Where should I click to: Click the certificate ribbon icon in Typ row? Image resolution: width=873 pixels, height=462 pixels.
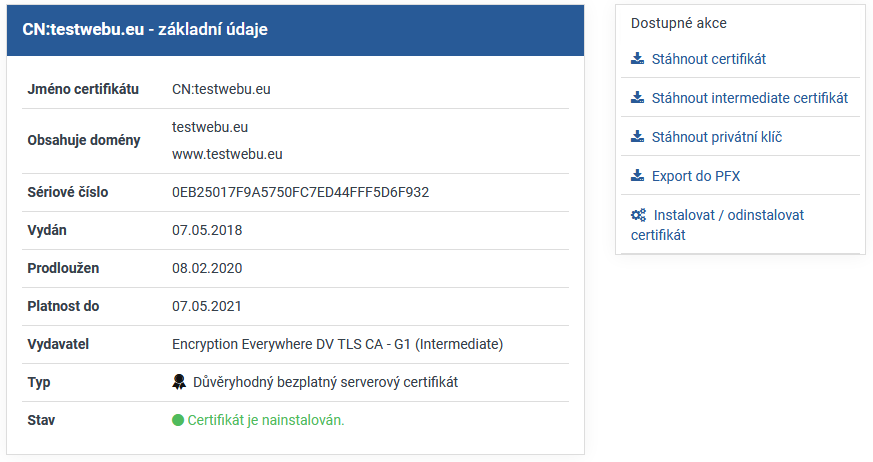tap(179, 382)
